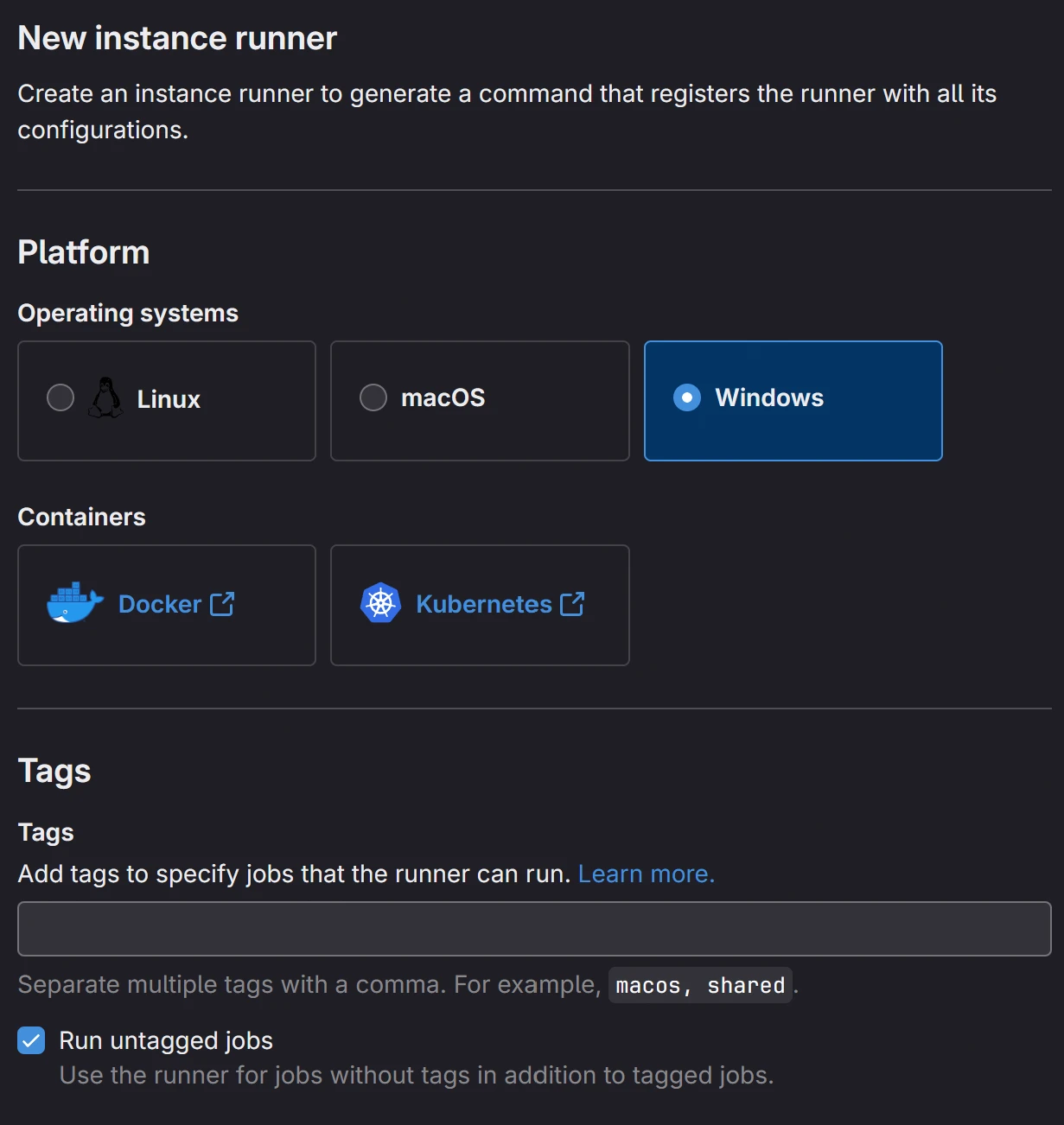Click the 'macos, shared' example code
This screenshot has height=1125, width=1064.
pos(700,985)
